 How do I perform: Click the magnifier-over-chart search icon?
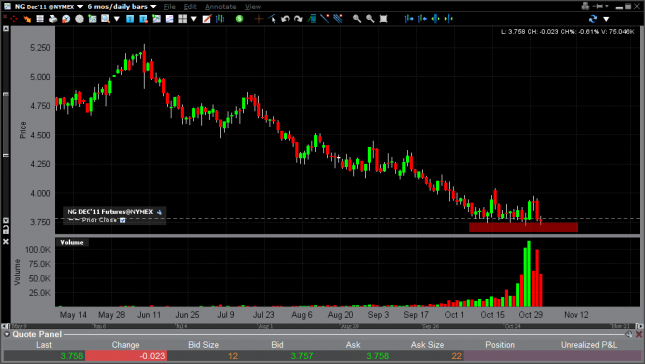pos(105,19)
